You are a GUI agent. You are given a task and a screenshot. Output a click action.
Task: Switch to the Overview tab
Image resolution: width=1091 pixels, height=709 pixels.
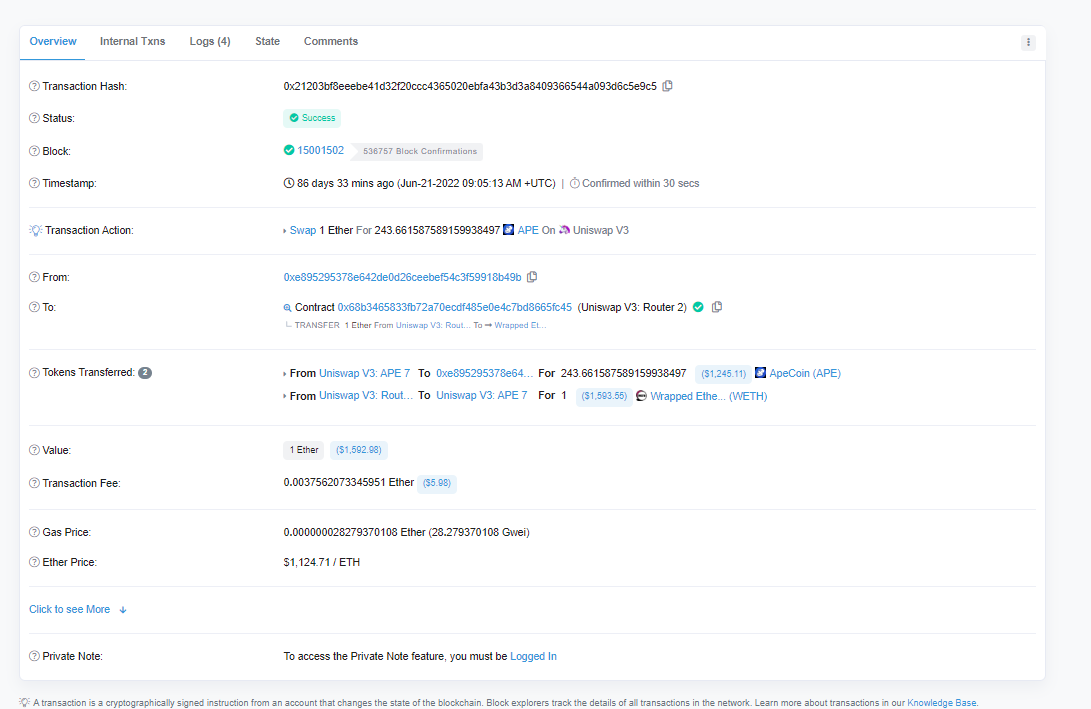53,42
